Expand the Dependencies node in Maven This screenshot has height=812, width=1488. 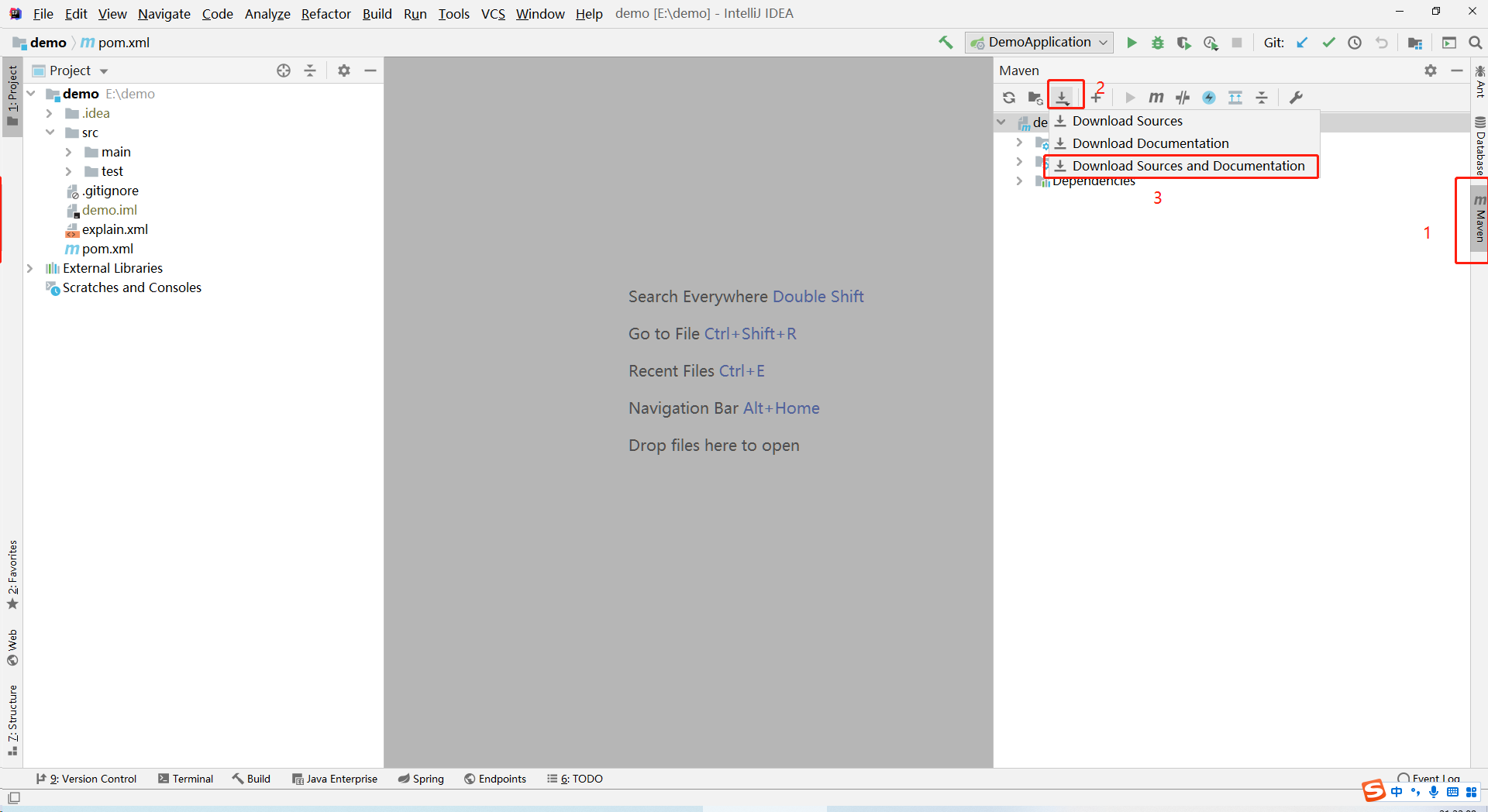click(1019, 181)
